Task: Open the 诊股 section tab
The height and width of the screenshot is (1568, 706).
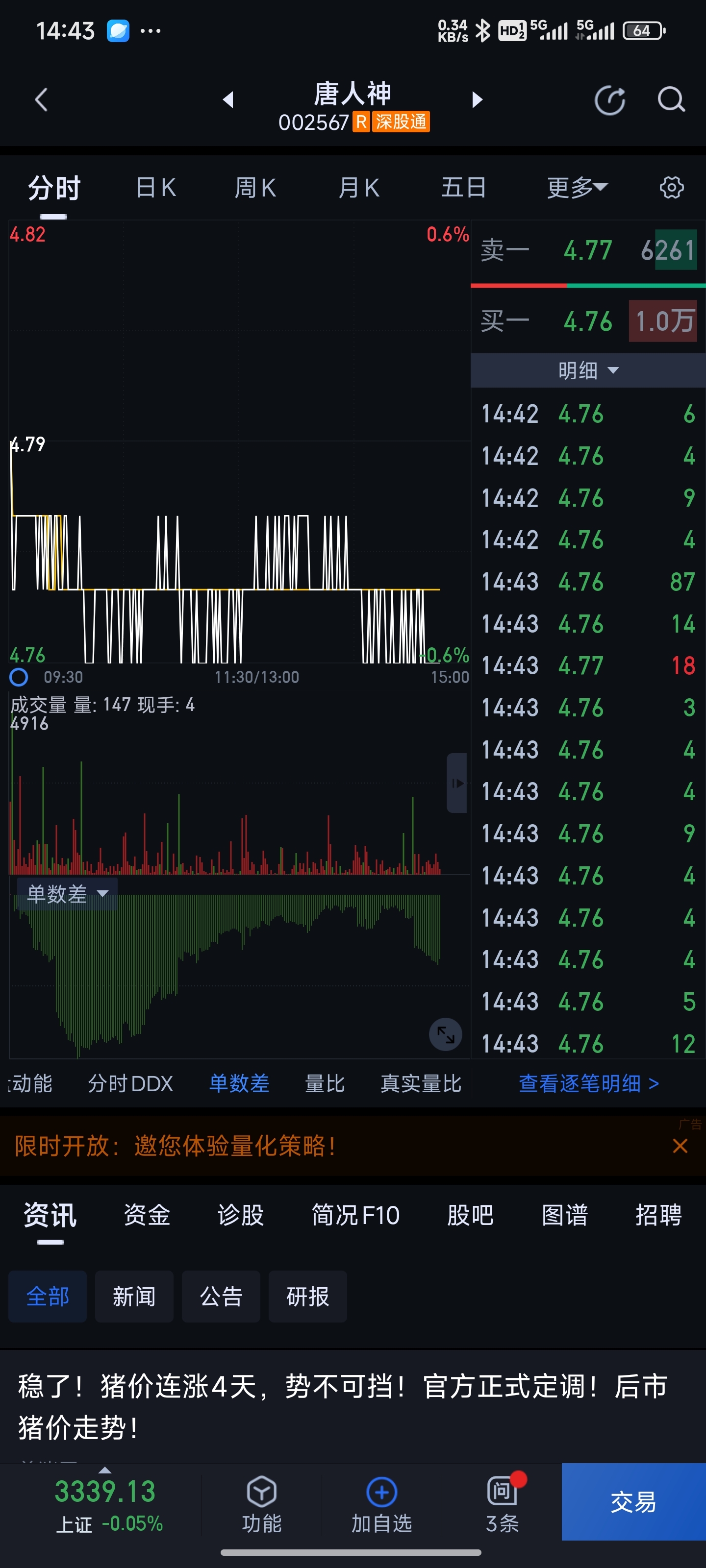Action: coord(241,1215)
